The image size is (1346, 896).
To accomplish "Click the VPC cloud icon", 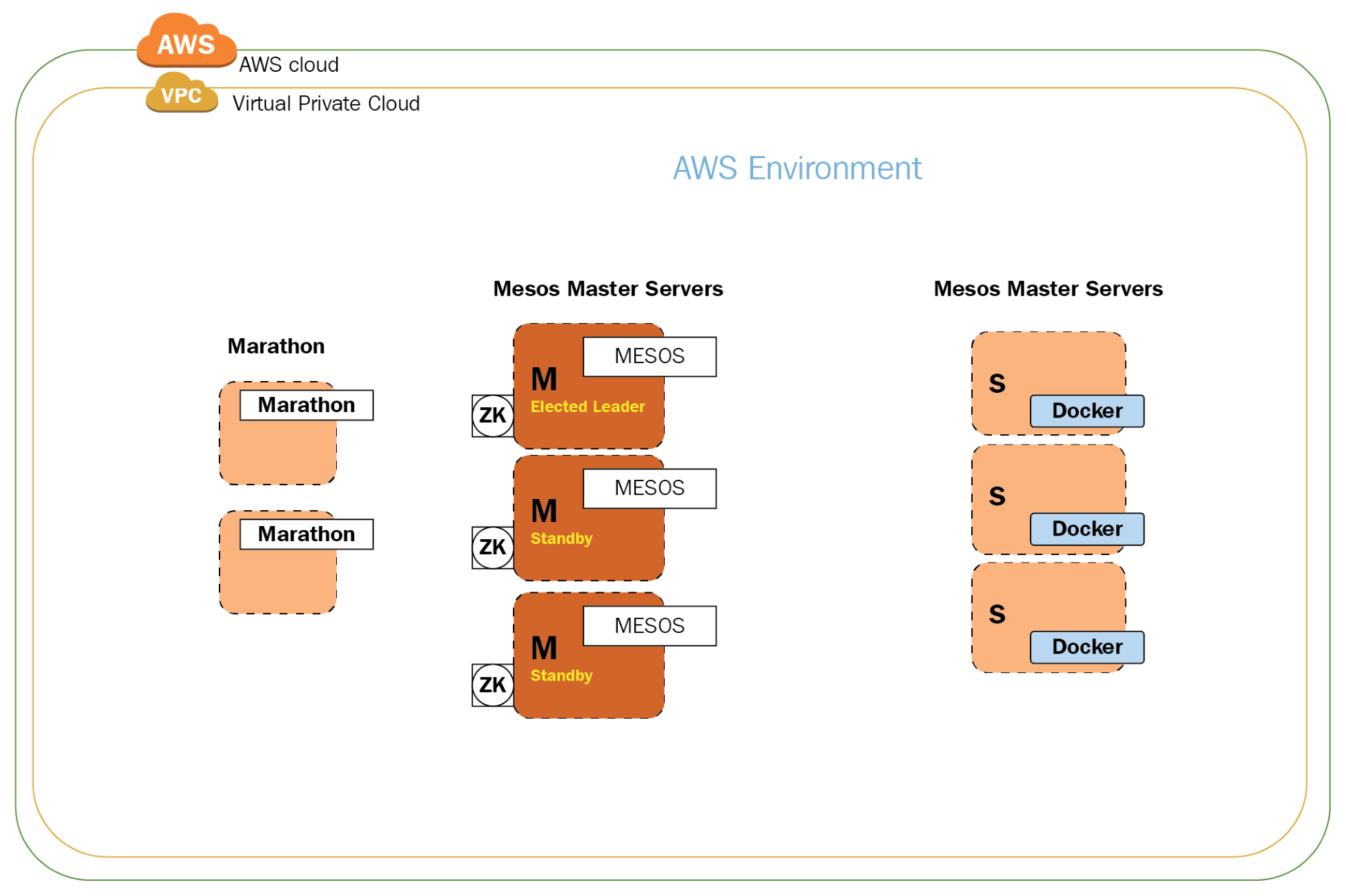I will pyautogui.click(x=182, y=92).
